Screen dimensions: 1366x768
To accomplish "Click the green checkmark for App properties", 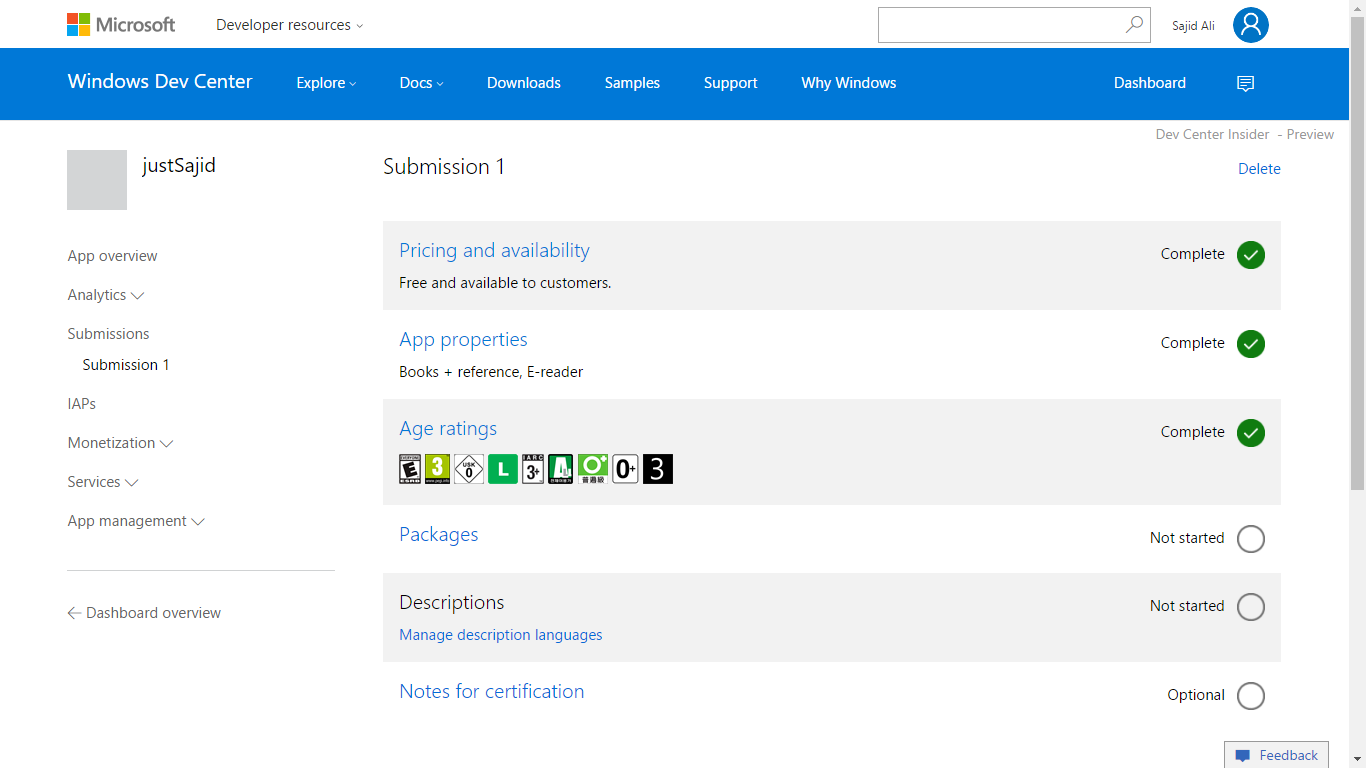I will click(1251, 344).
